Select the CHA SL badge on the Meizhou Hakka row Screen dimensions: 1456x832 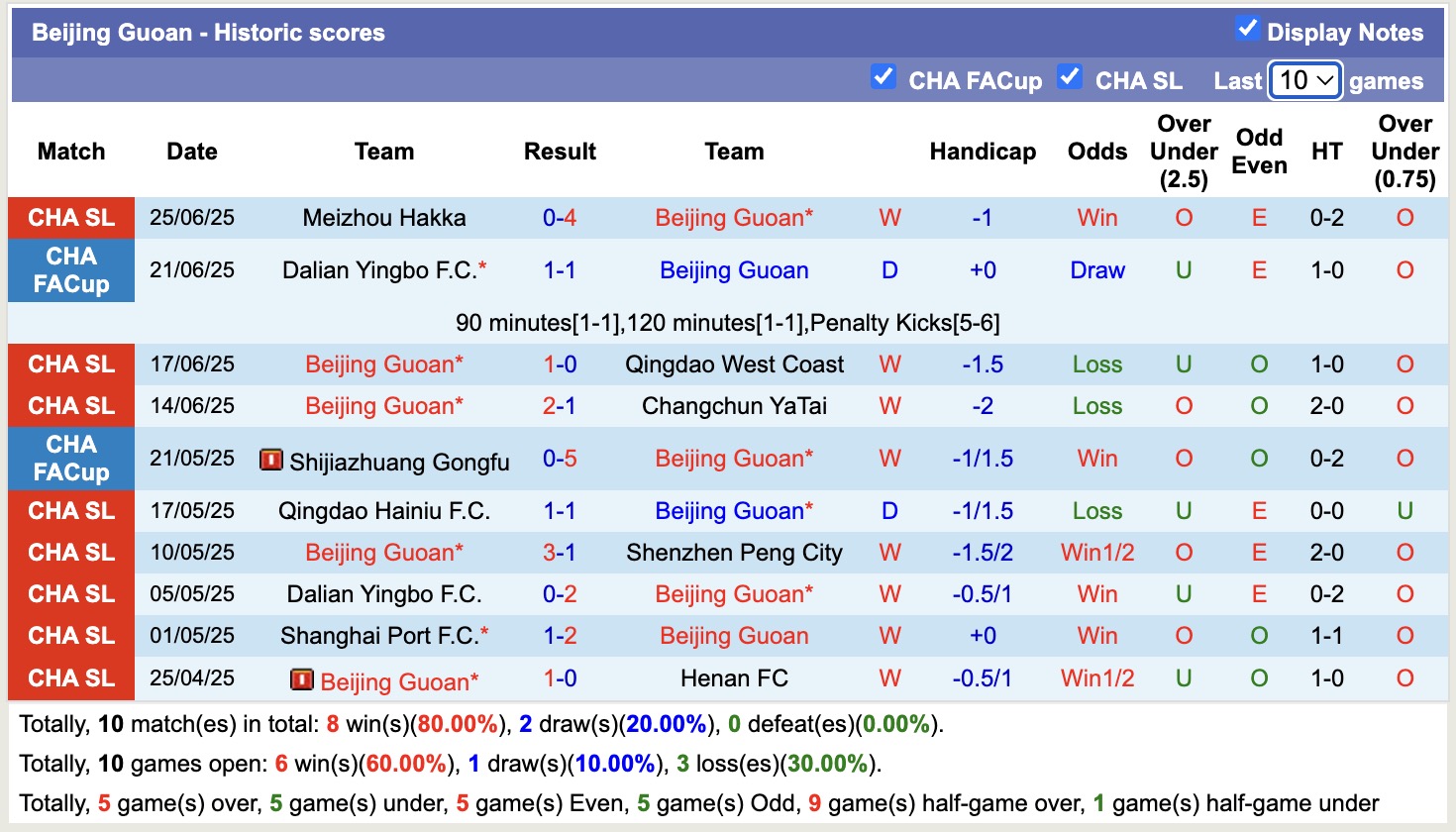click(x=70, y=218)
